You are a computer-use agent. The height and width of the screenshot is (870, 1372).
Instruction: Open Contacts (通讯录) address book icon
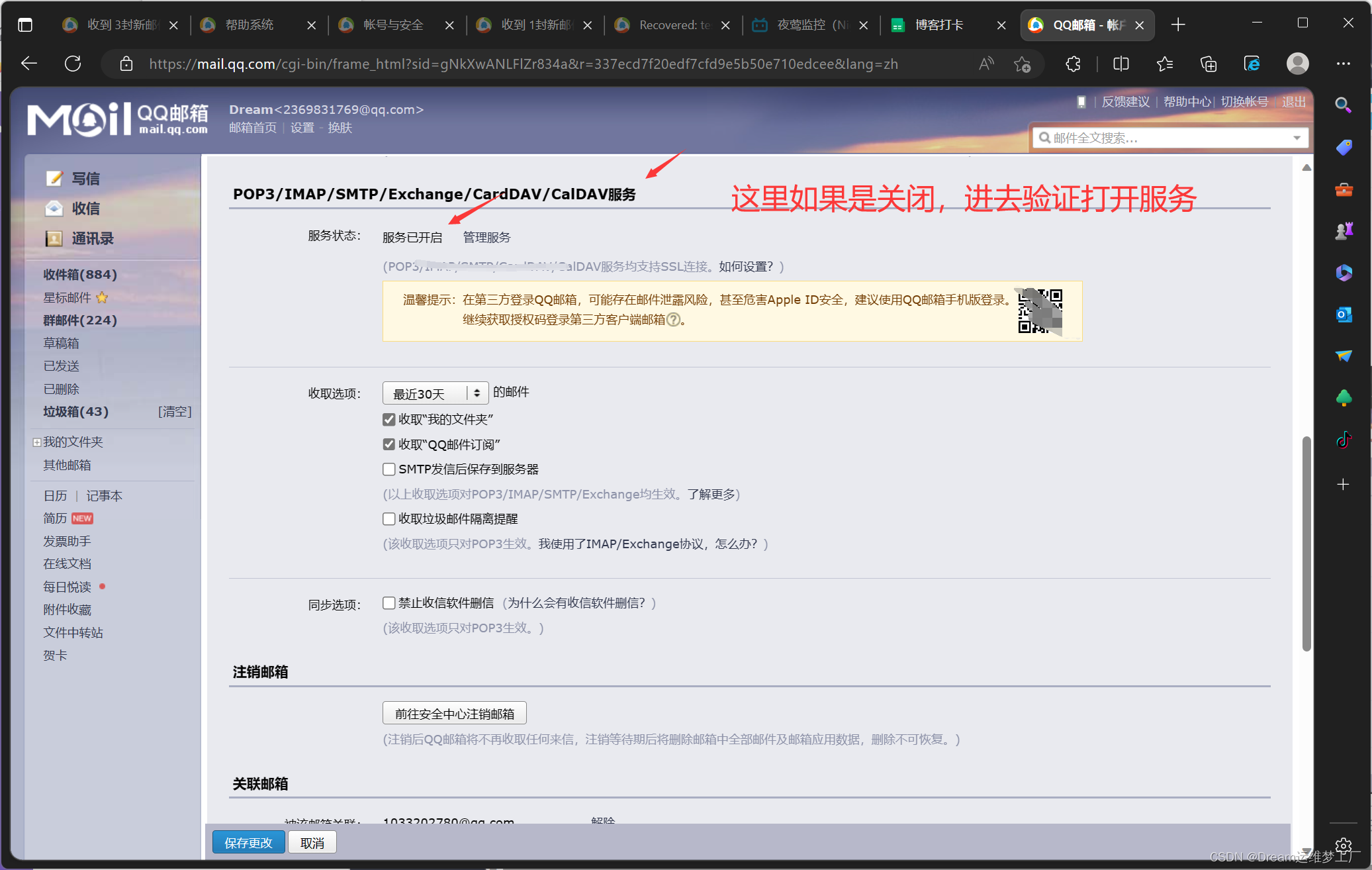(54, 238)
